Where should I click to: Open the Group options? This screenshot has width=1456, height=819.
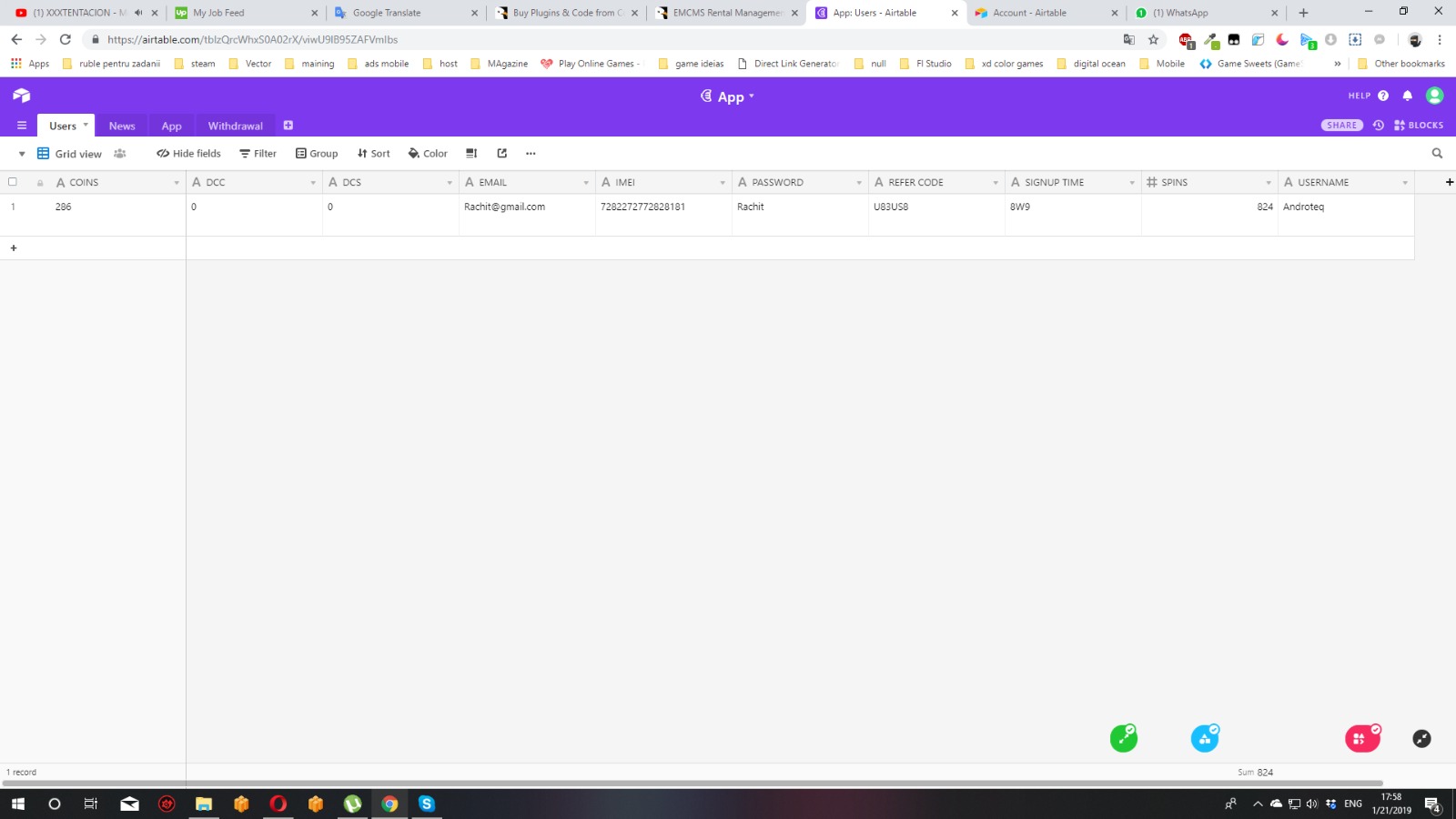(317, 154)
